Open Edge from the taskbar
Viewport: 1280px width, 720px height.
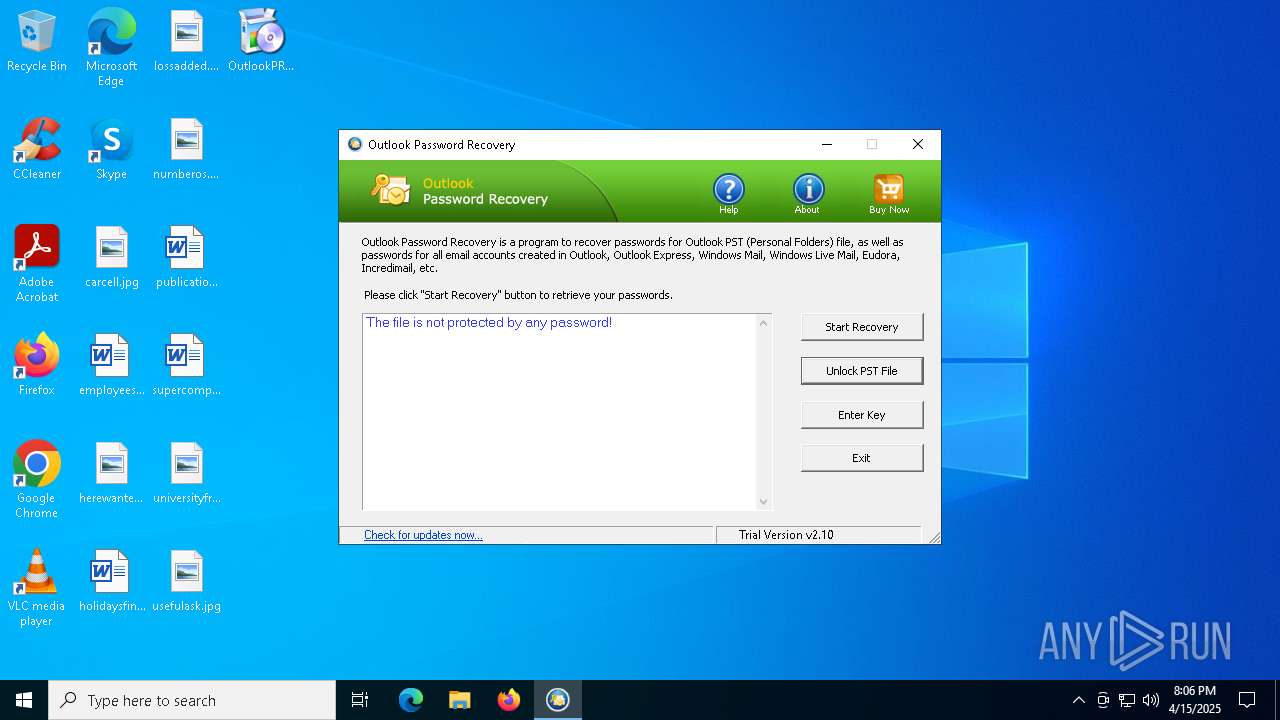click(411, 700)
